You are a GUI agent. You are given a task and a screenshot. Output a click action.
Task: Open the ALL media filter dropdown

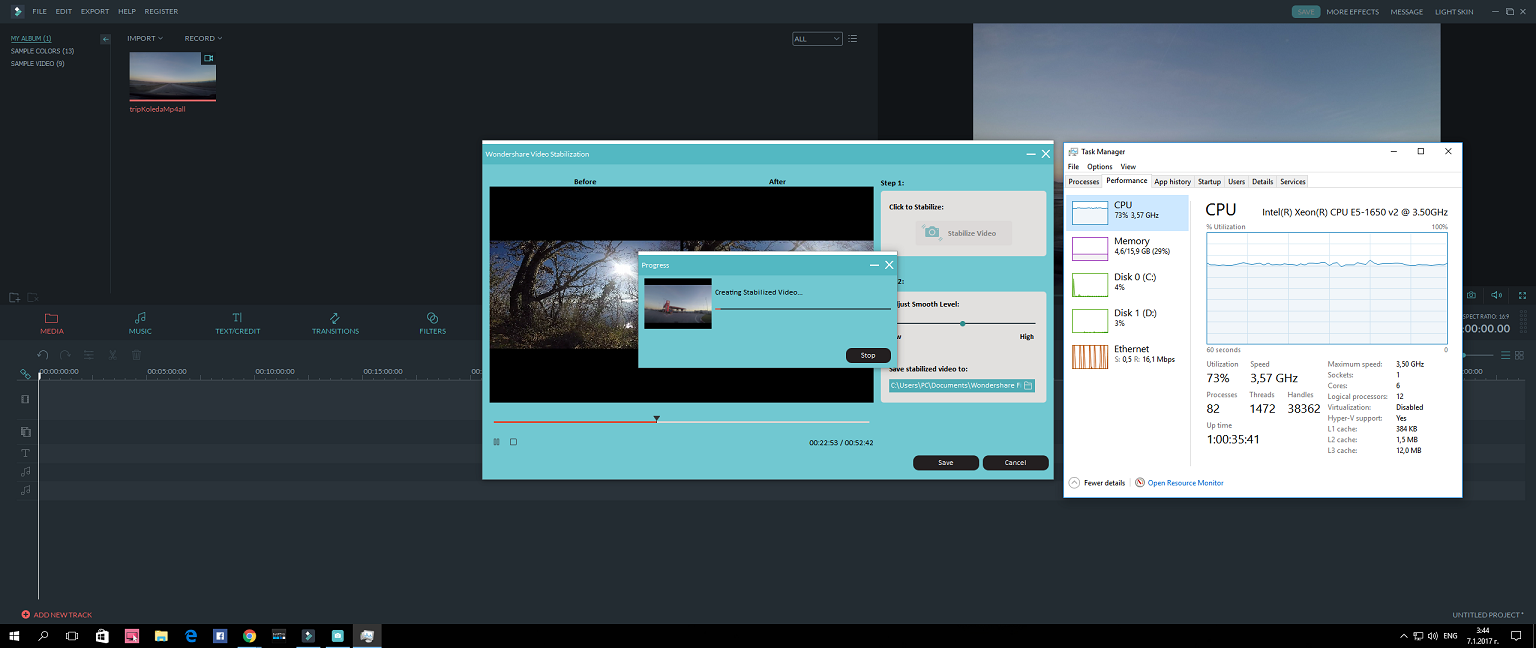816,39
